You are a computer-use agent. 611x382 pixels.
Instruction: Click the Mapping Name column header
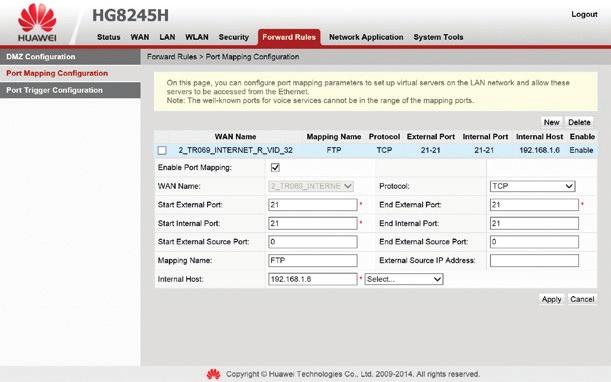(334, 137)
